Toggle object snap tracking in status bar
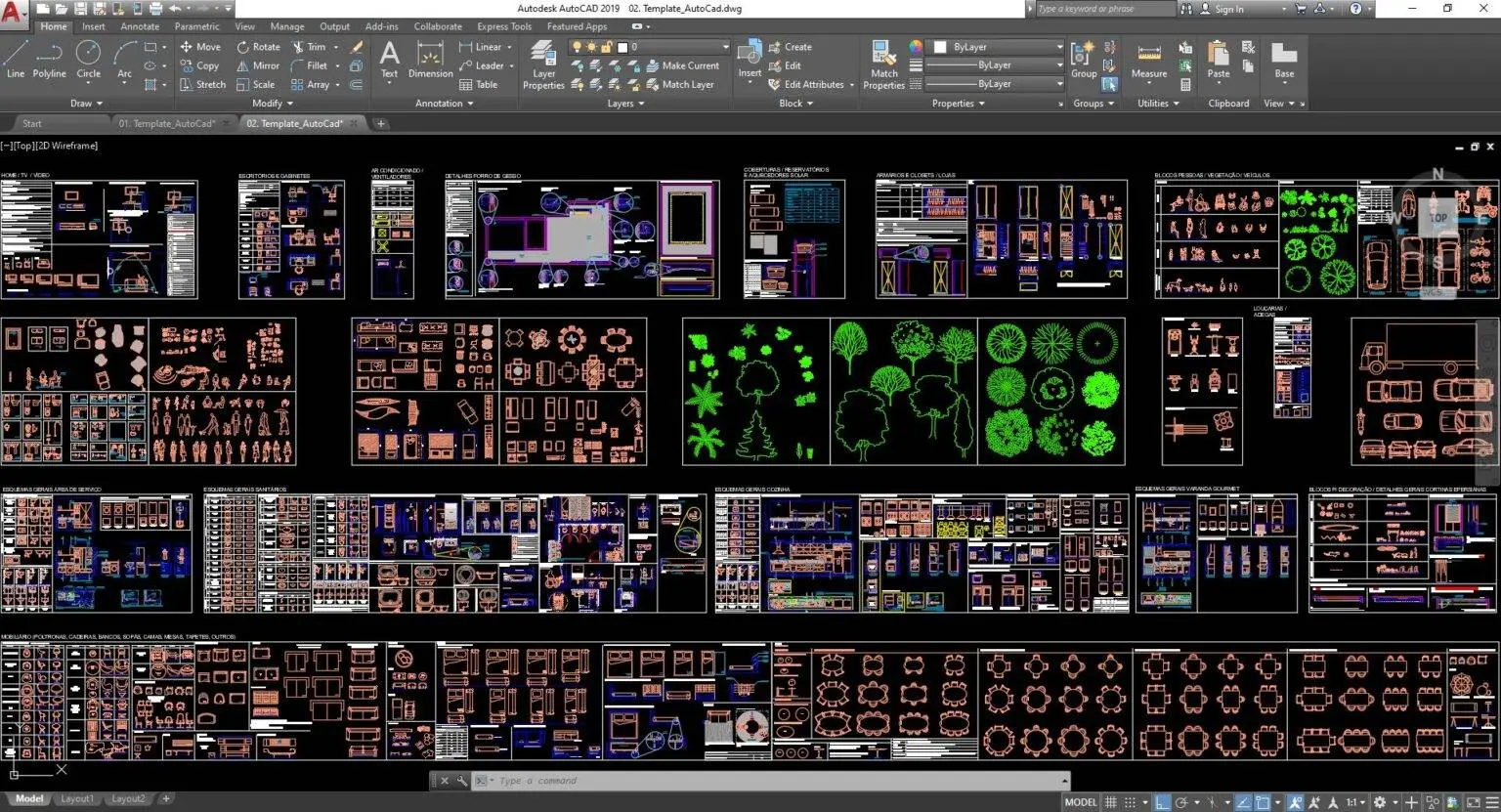Screen dimensions: 1501x812 [x=1243, y=802]
